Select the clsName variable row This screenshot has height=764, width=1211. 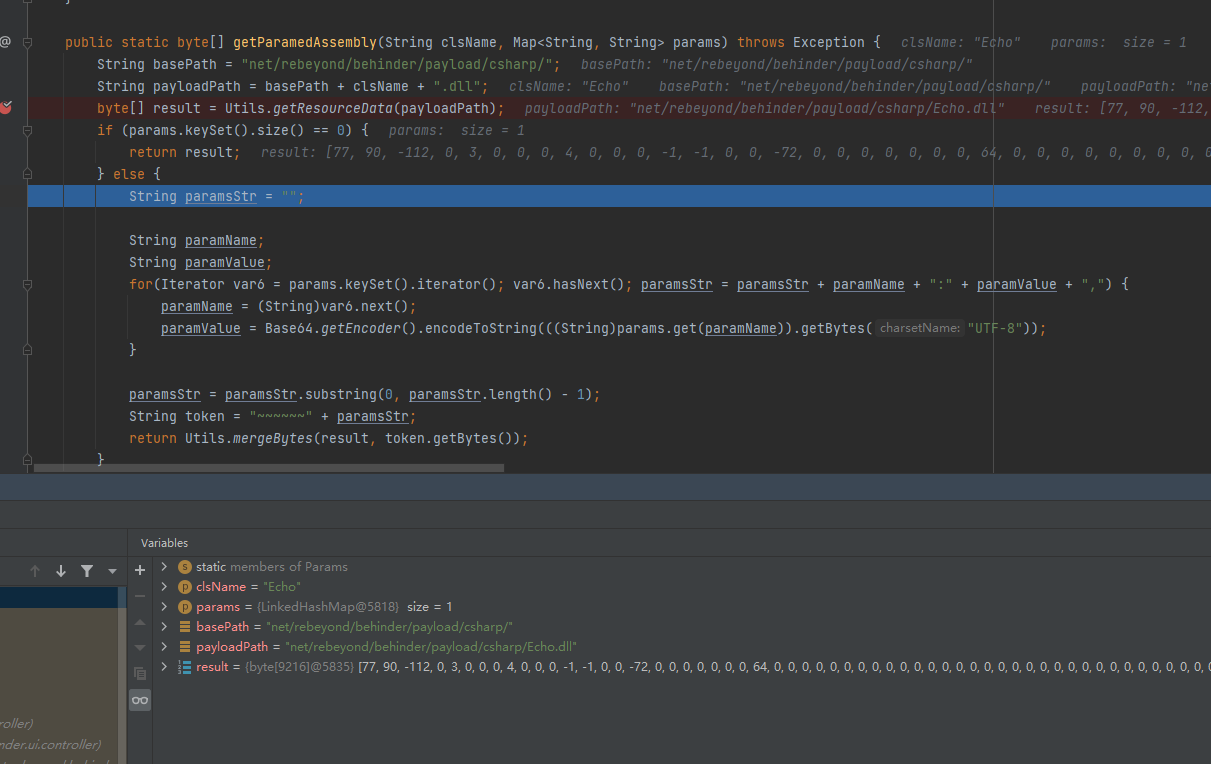(247, 587)
